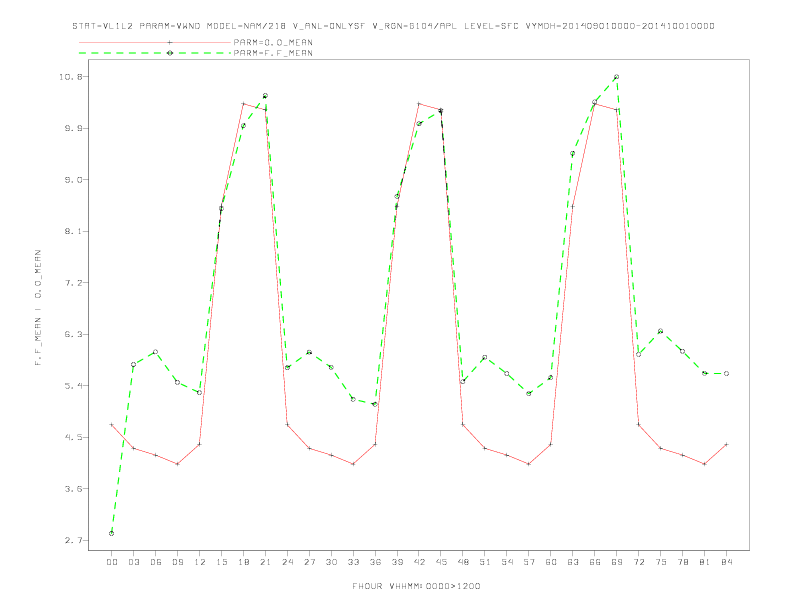Click the x-axis tick label 36
The image size is (792, 612).
[375, 562]
